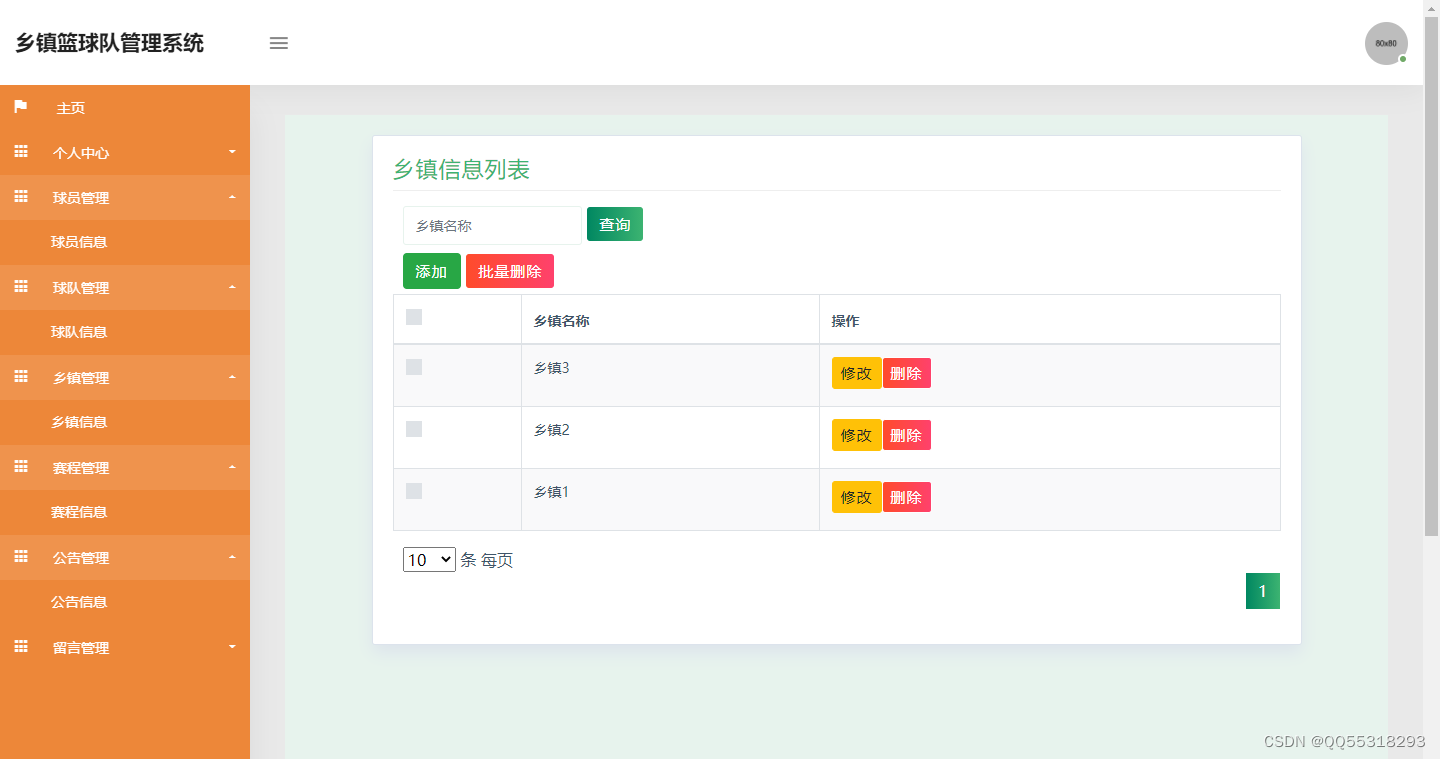Focus the 乡镇名称 search input field
1440x759 pixels.
click(x=492, y=225)
